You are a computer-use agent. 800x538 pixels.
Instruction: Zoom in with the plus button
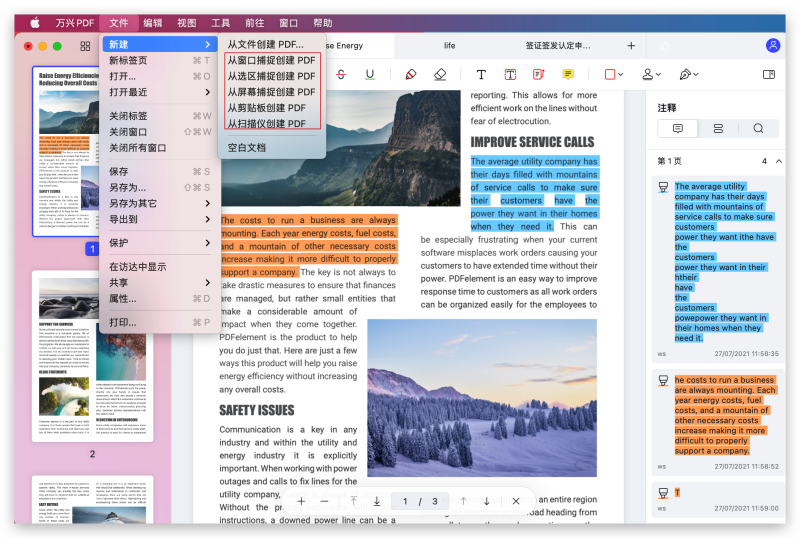301,501
